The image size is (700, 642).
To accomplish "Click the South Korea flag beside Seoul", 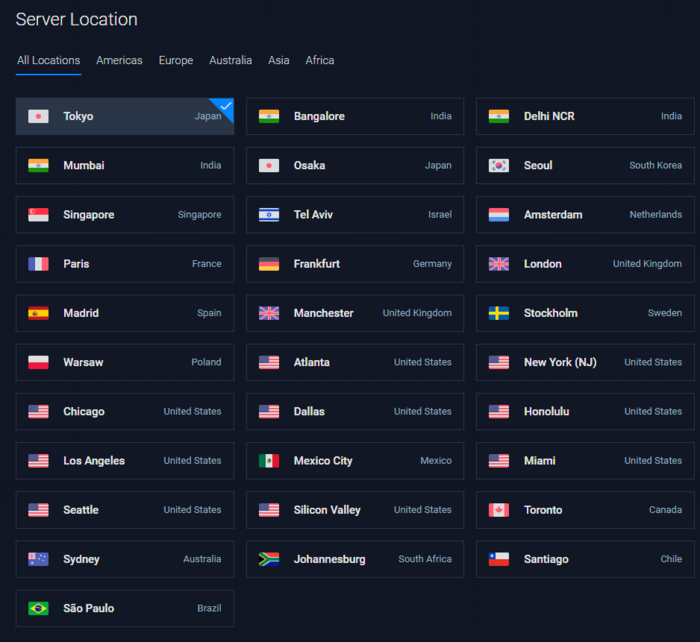I will click(x=498, y=165).
